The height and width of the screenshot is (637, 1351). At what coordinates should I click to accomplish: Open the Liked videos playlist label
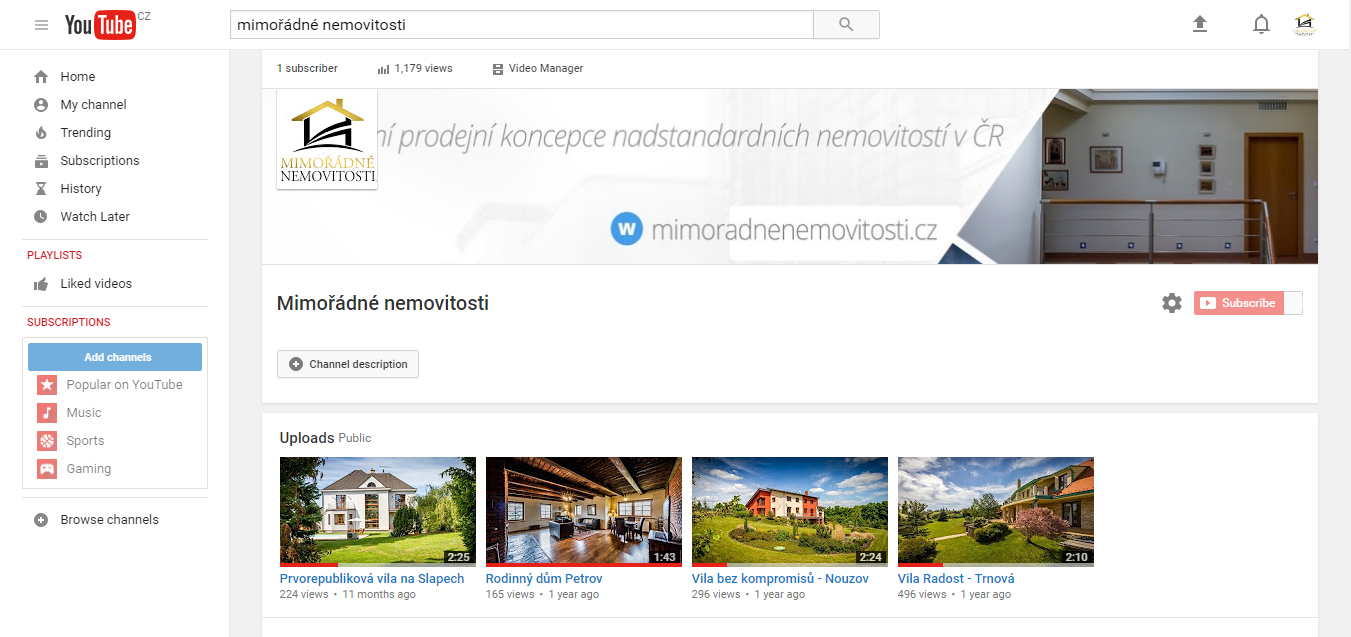click(x=96, y=284)
